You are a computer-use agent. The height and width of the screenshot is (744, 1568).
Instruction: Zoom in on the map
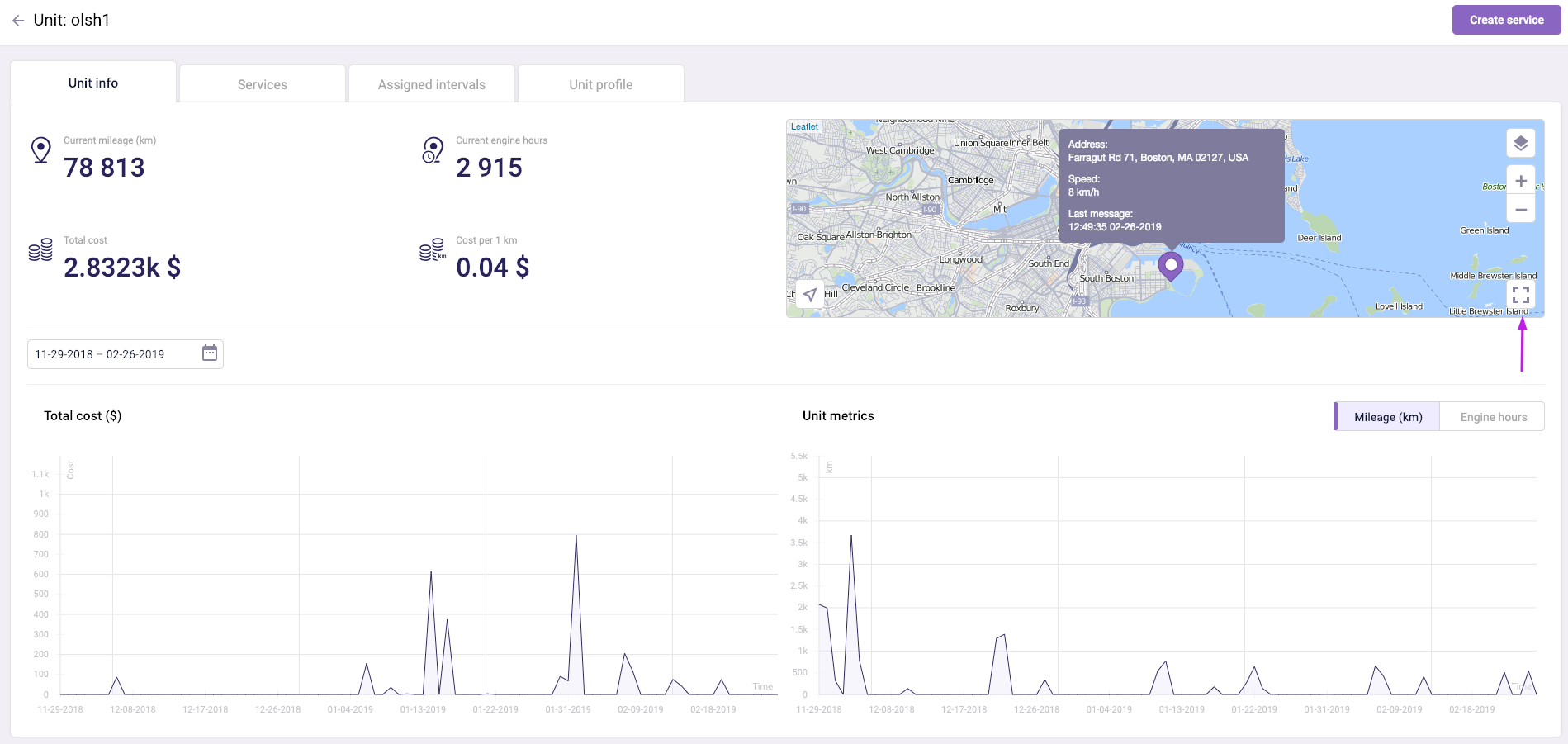[1520, 181]
